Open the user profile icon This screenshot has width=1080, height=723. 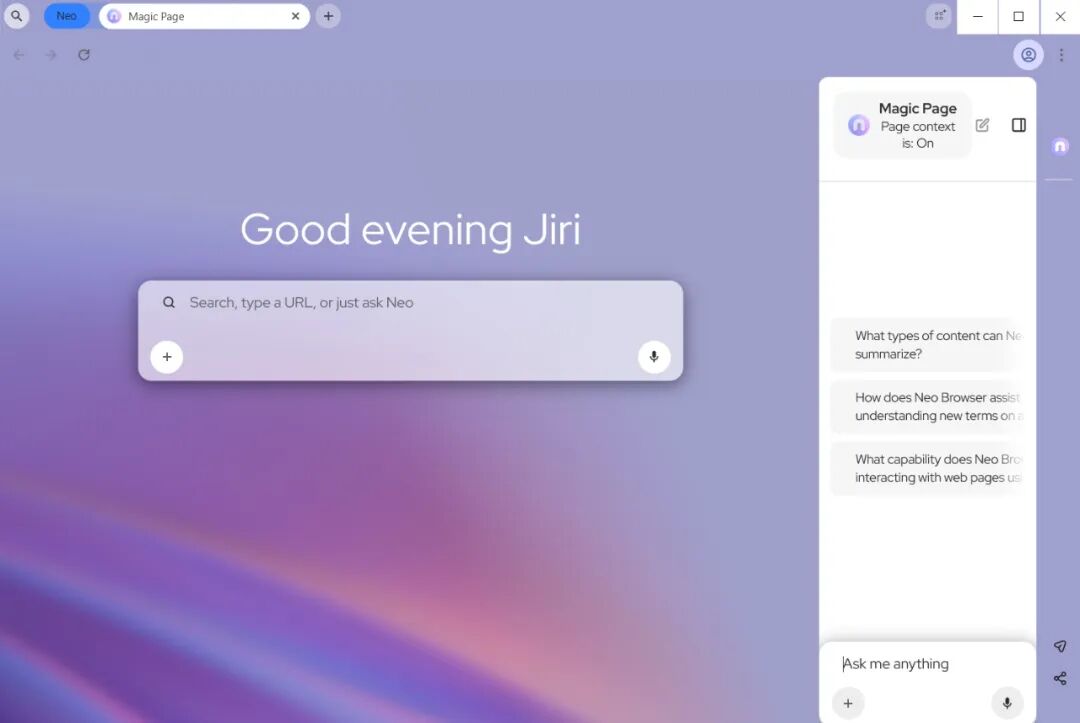[1028, 55]
